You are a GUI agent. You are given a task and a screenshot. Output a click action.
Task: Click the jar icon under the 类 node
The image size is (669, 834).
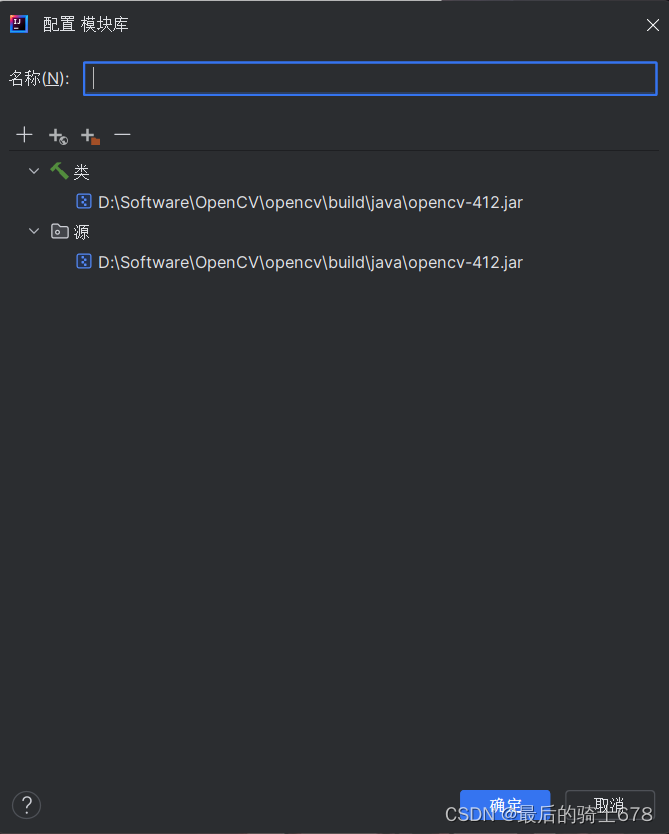coord(83,201)
